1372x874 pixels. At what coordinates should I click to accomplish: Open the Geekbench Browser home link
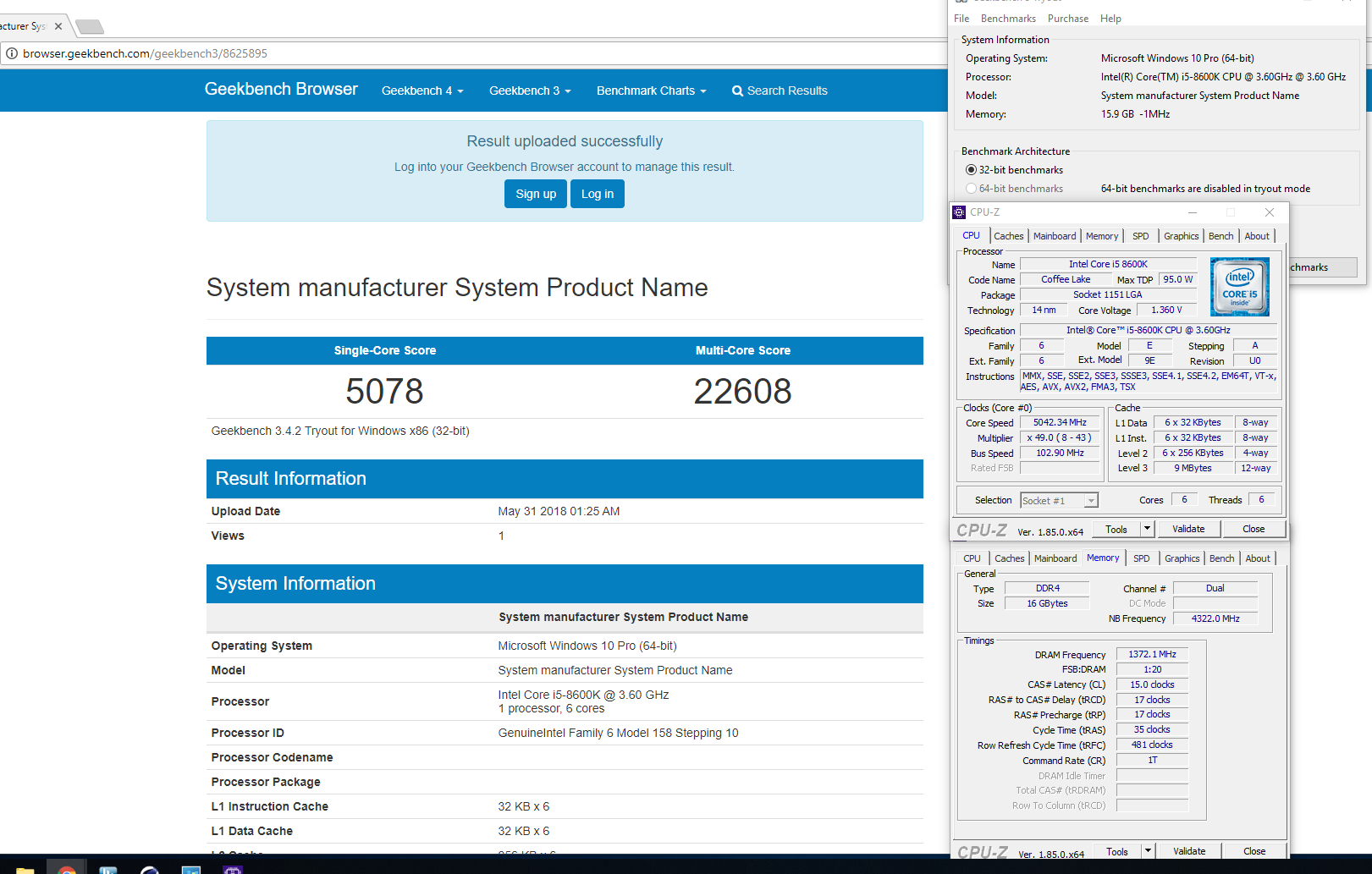[281, 89]
